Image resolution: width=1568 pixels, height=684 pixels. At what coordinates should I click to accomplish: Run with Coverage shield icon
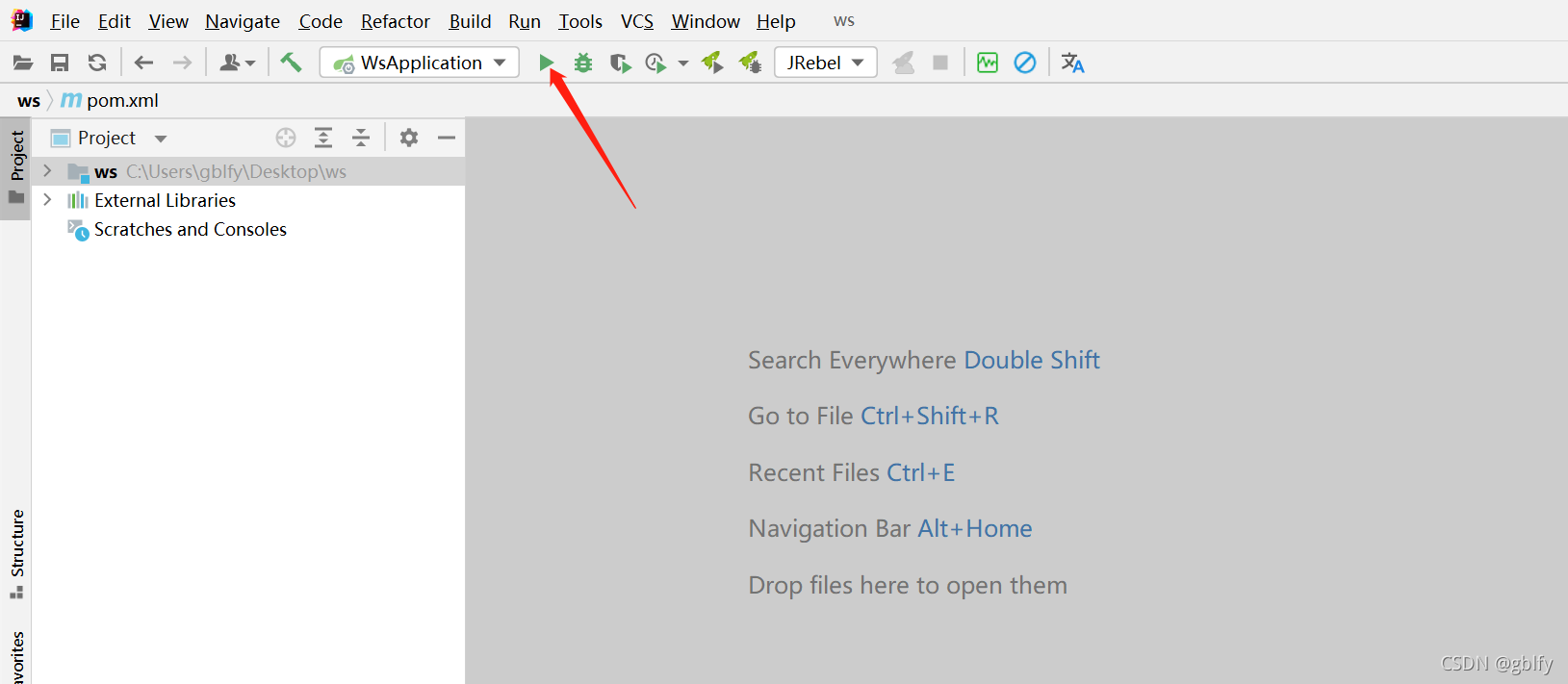coord(621,63)
